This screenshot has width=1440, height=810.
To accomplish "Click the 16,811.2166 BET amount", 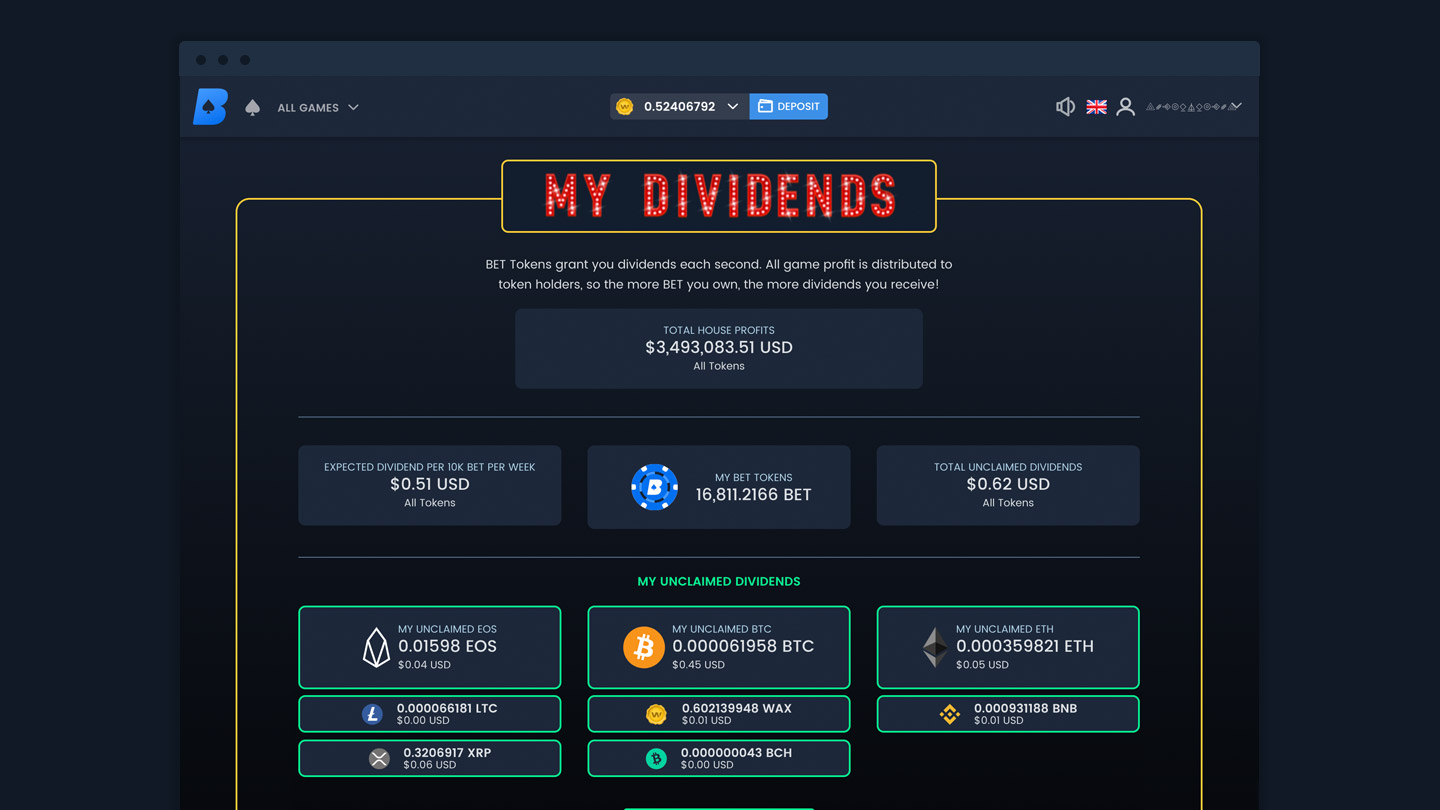I will [x=754, y=494].
